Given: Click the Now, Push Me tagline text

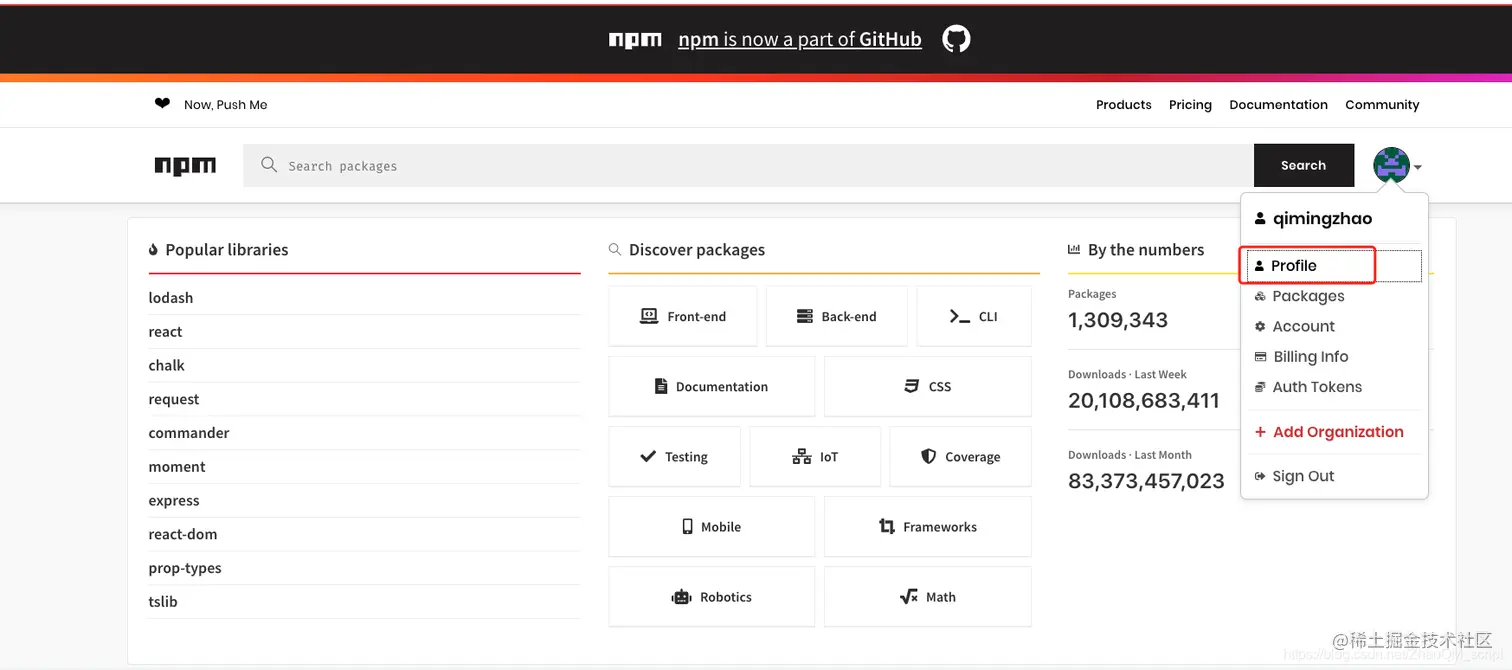Looking at the screenshot, I should coord(226,104).
